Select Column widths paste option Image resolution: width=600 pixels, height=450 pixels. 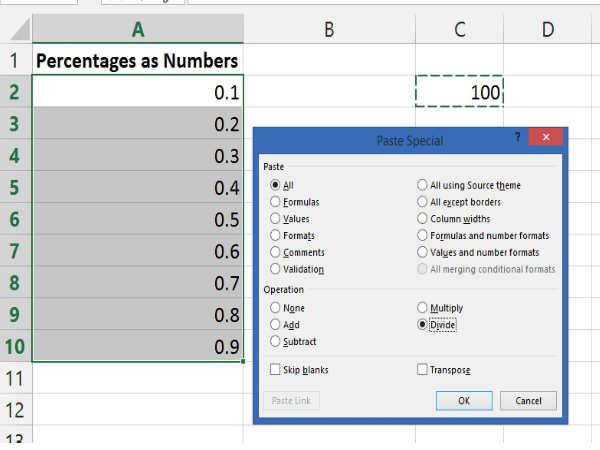423,219
